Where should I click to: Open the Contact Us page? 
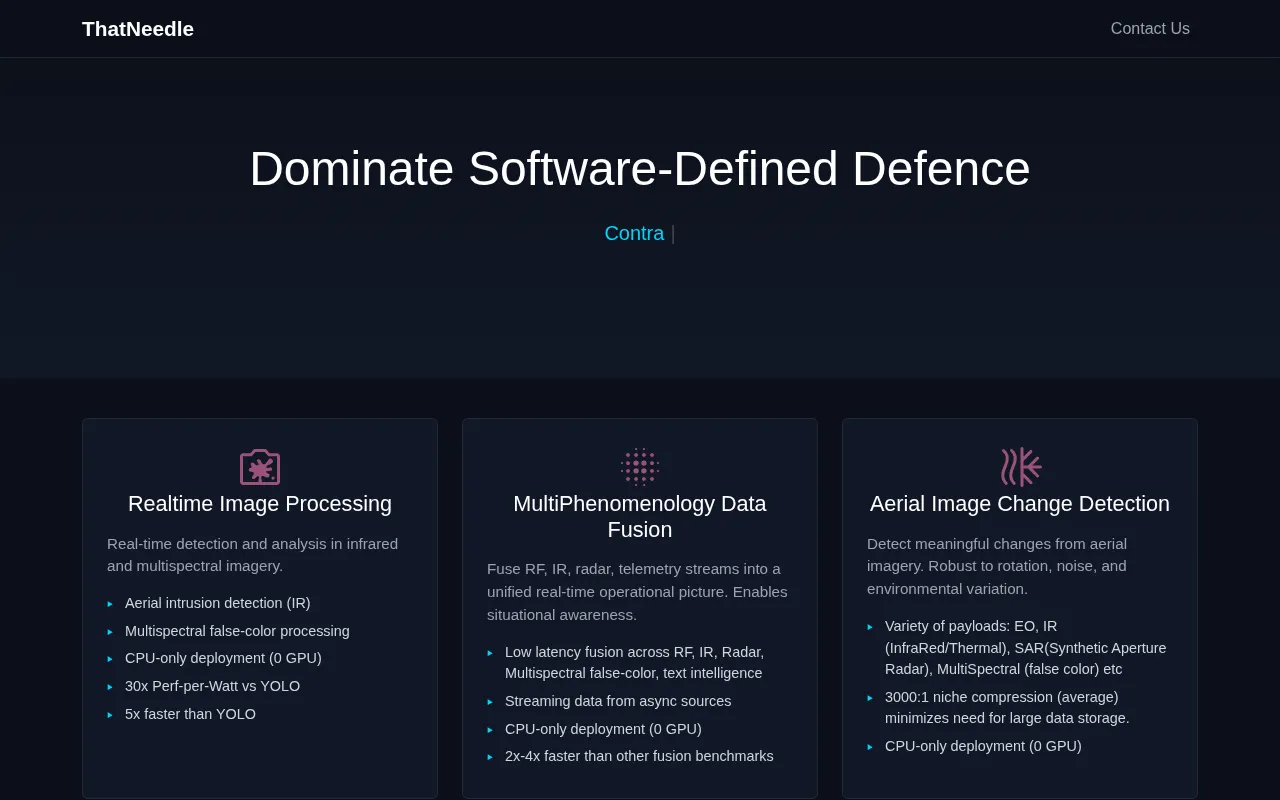point(1150,29)
